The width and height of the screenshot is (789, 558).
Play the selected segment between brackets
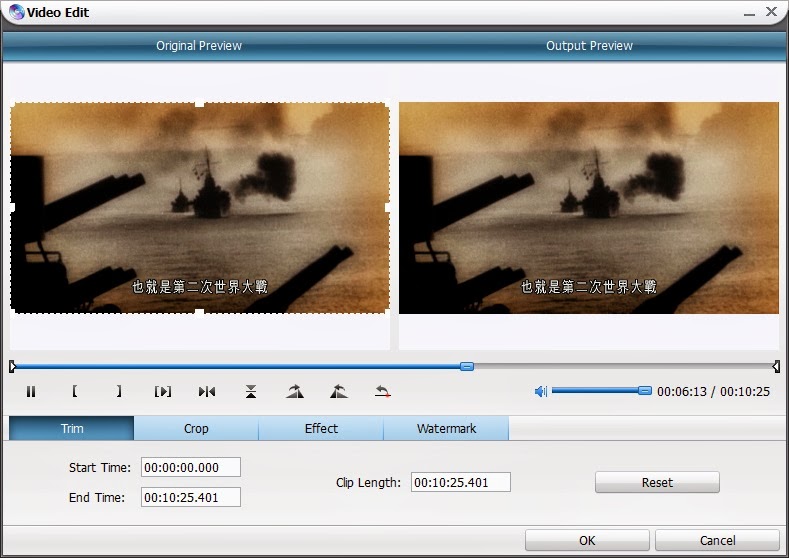pos(163,391)
